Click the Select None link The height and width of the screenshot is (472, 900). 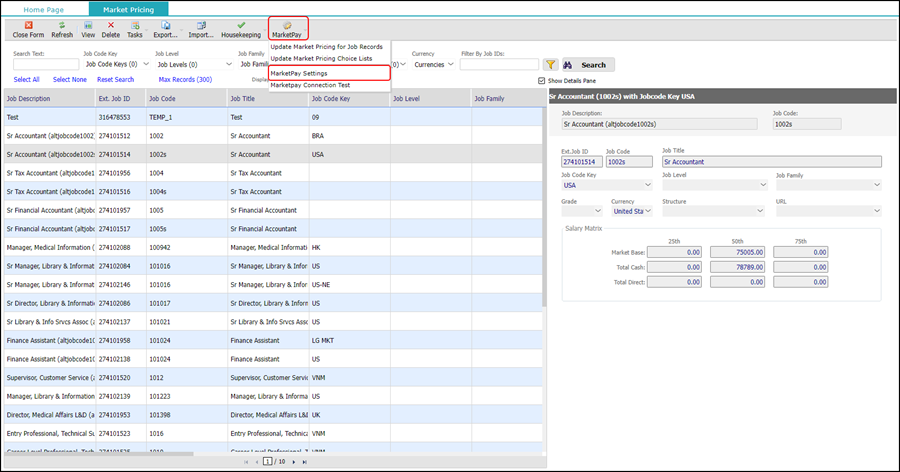click(x=69, y=79)
